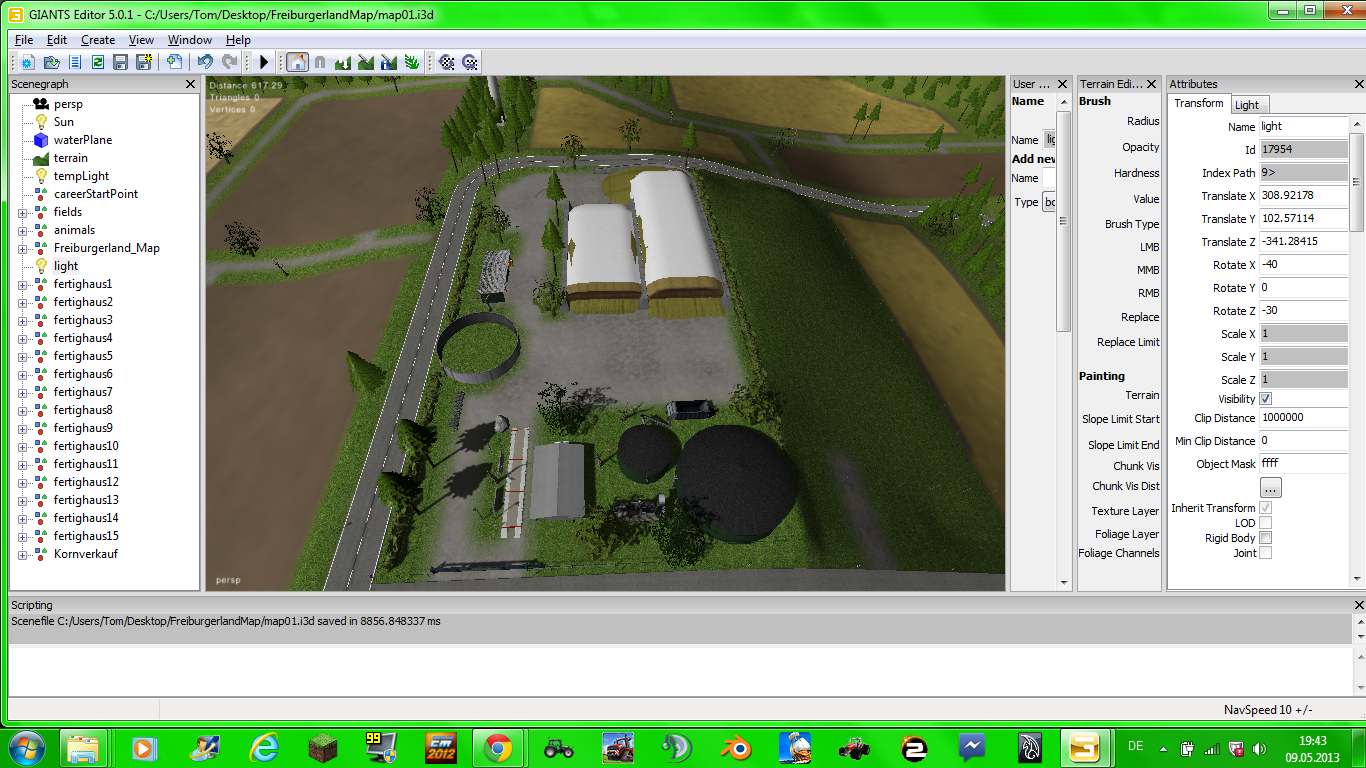This screenshot has height=768, width=1366.
Task: Open the Type dropdown in User Attributes
Action: point(1049,202)
